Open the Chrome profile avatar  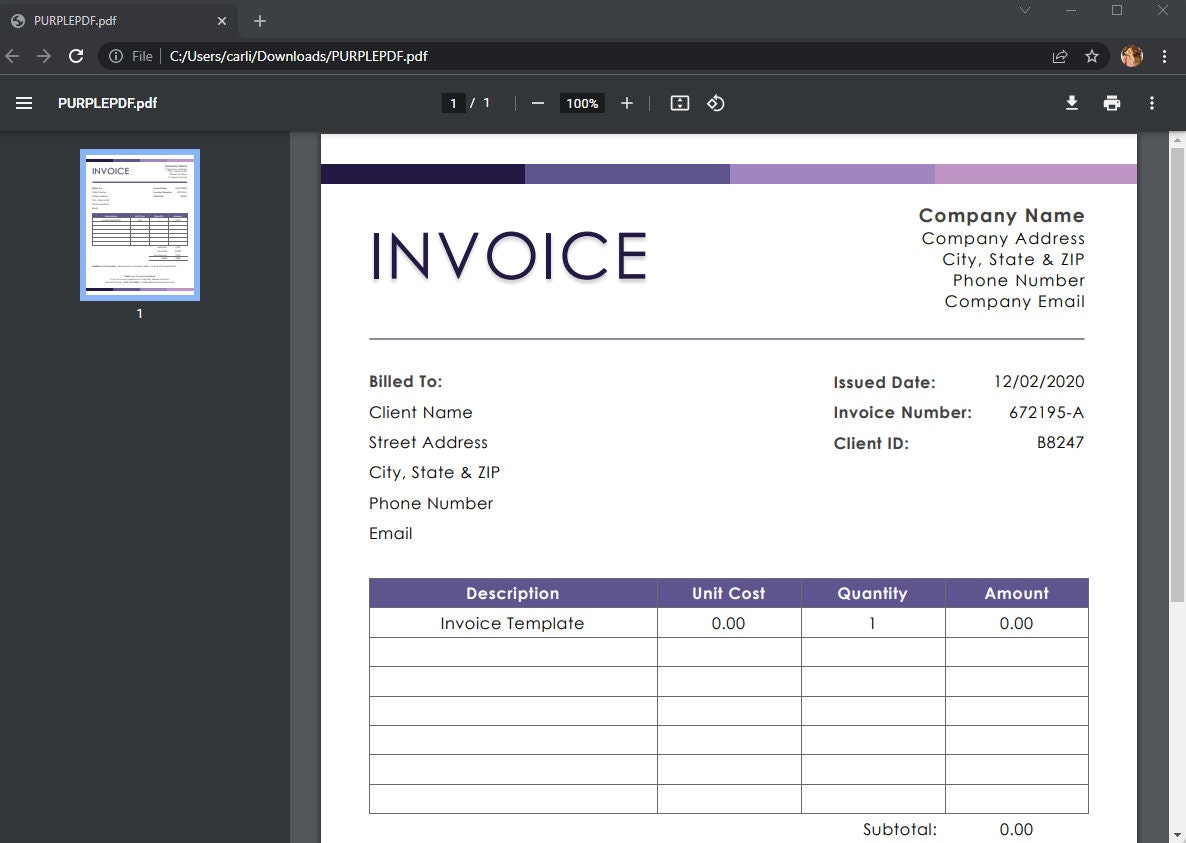pos(1131,56)
